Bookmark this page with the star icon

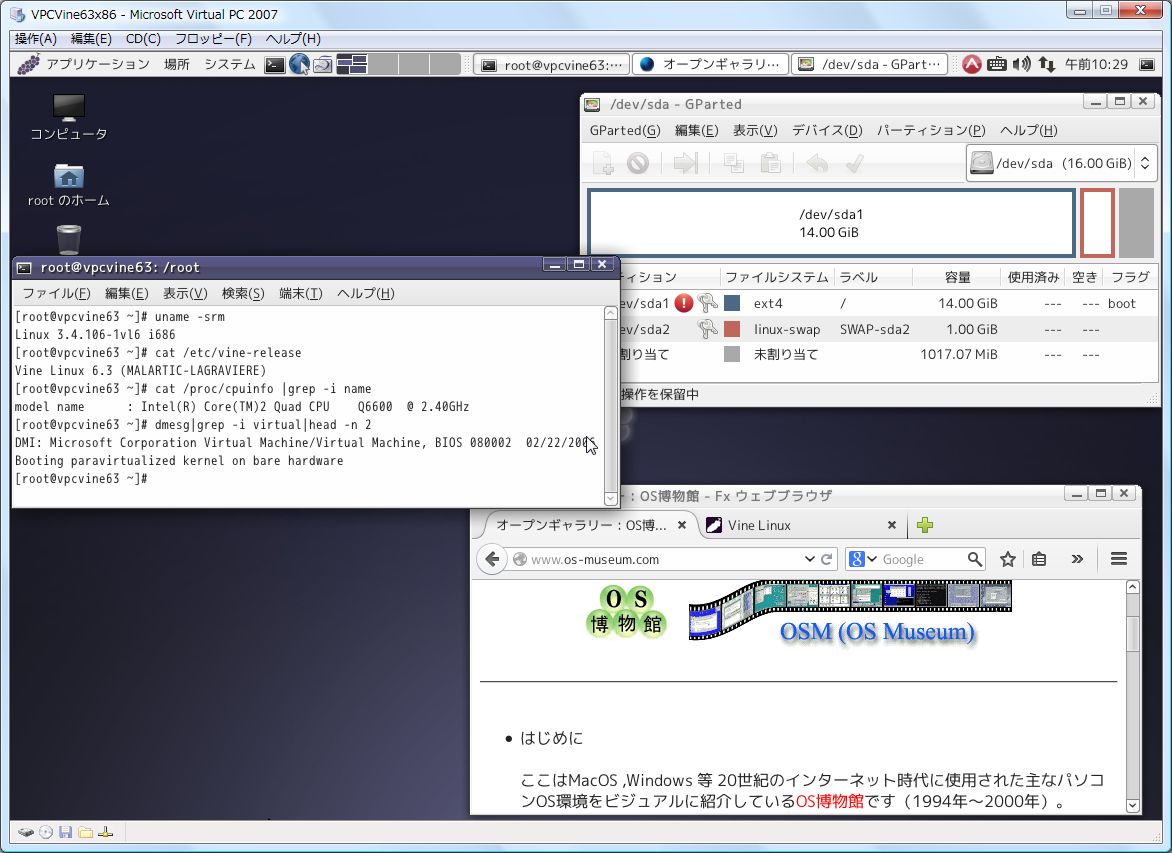(1008, 559)
